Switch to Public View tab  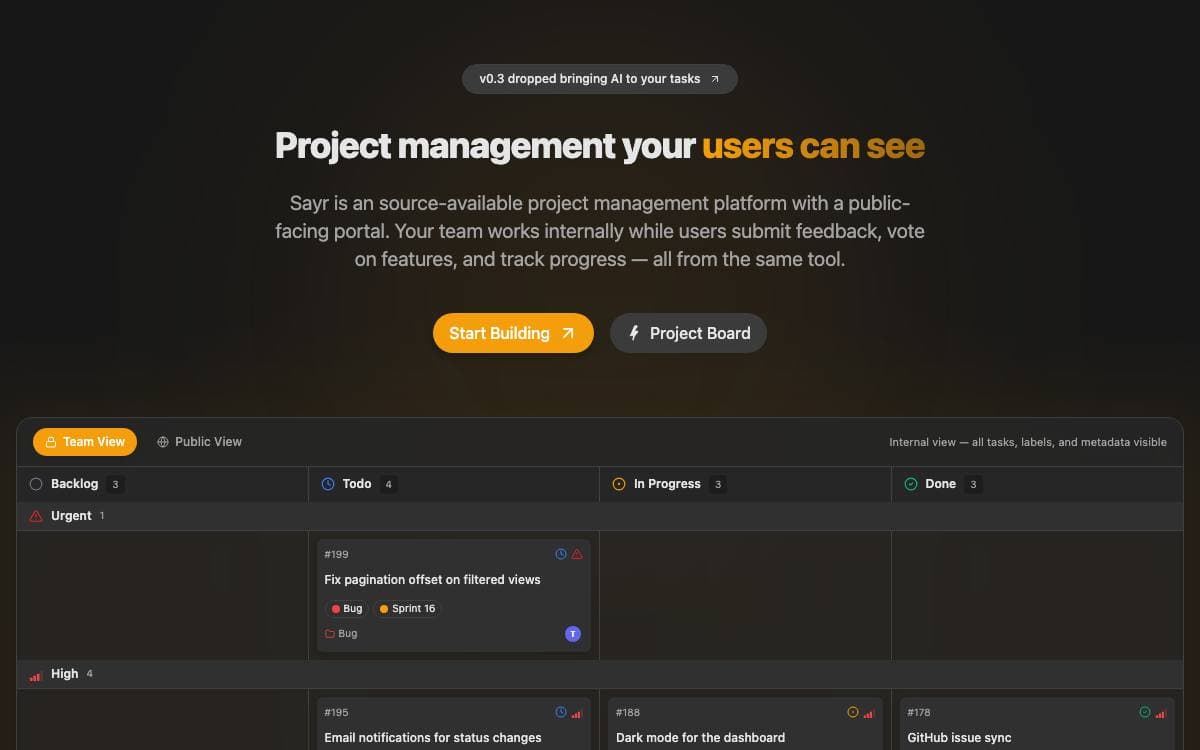click(199, 442)
